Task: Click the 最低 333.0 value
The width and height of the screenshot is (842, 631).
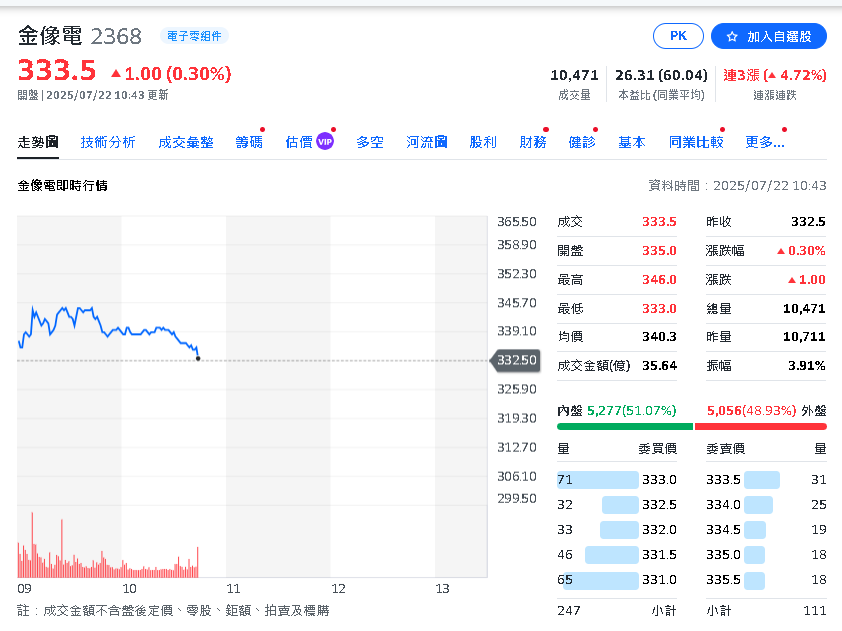Action: pyautogui.click(x=659, y=309)
